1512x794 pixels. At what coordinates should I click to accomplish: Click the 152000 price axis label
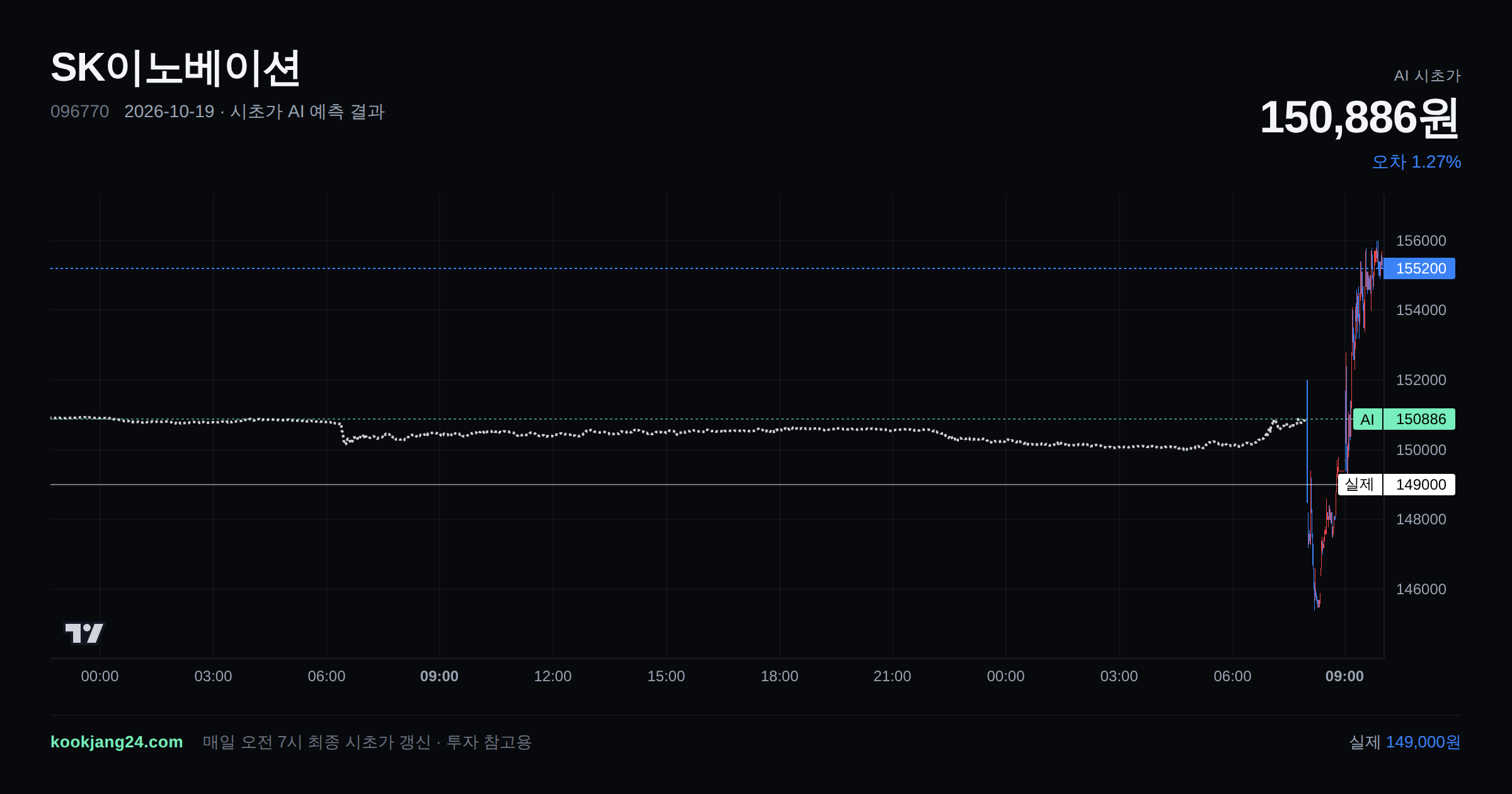click(x=1421, y=380)
